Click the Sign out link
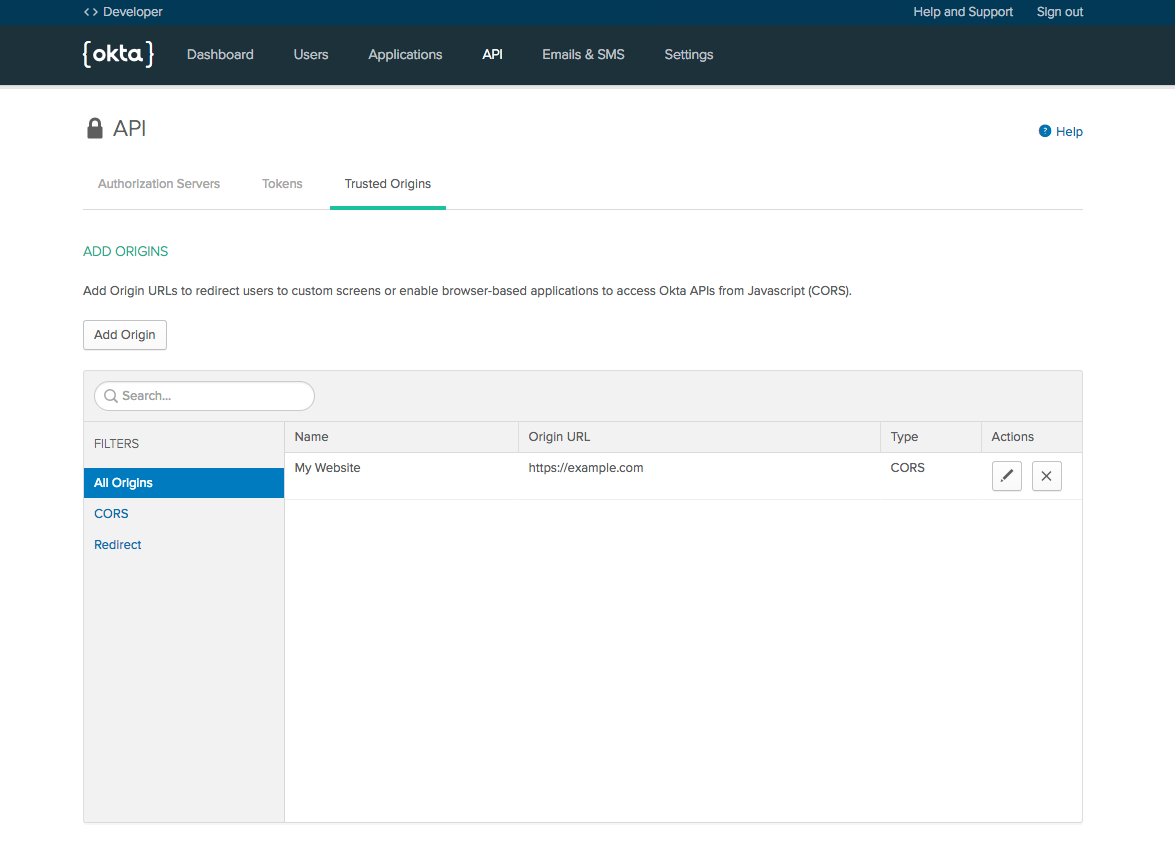This screenshot has height=849, width=1175. click(1060, 12)
